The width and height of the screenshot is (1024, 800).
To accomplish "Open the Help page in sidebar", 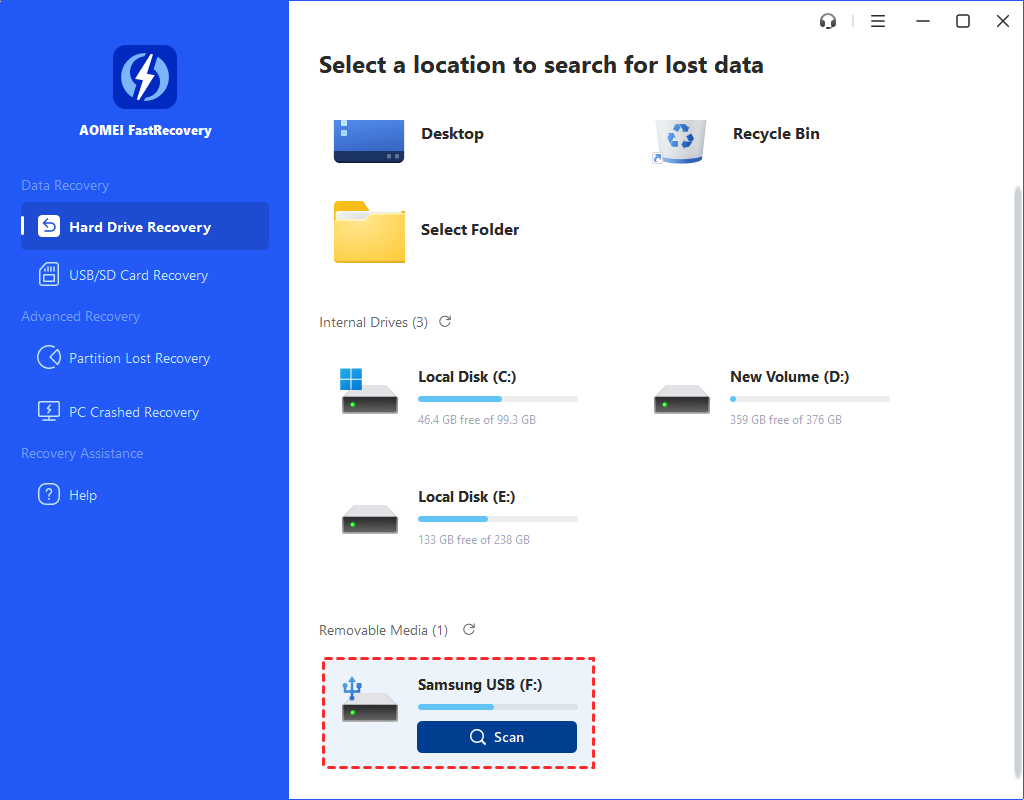I will pos(83,495).
